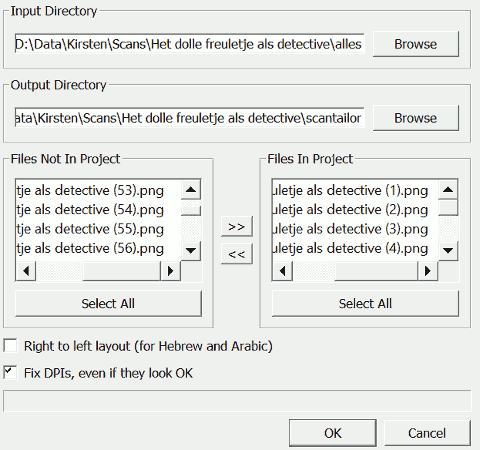Enable Right to left layout checkbox
Image resolution: width=480 pixels, height=450 pixels.
coord(10,345)
